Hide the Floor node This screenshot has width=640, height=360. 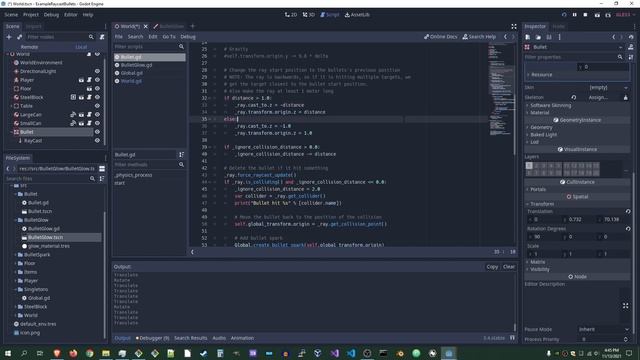coord(97,89)
